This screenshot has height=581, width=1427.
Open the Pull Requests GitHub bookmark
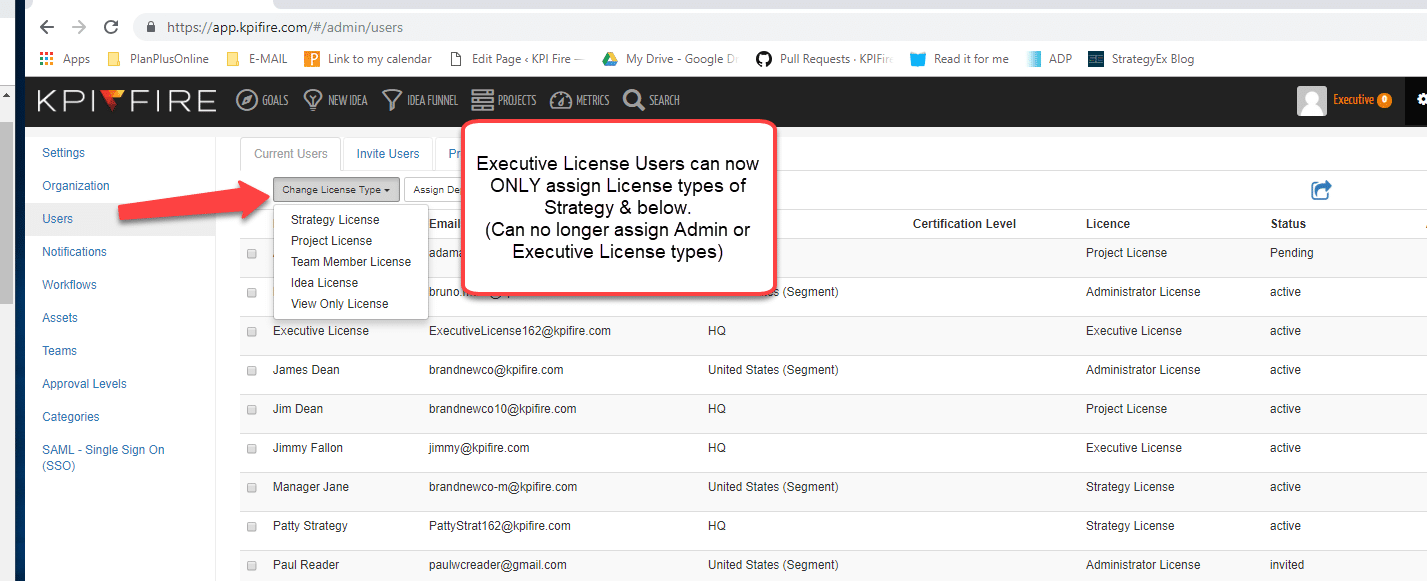click(825, 59)
